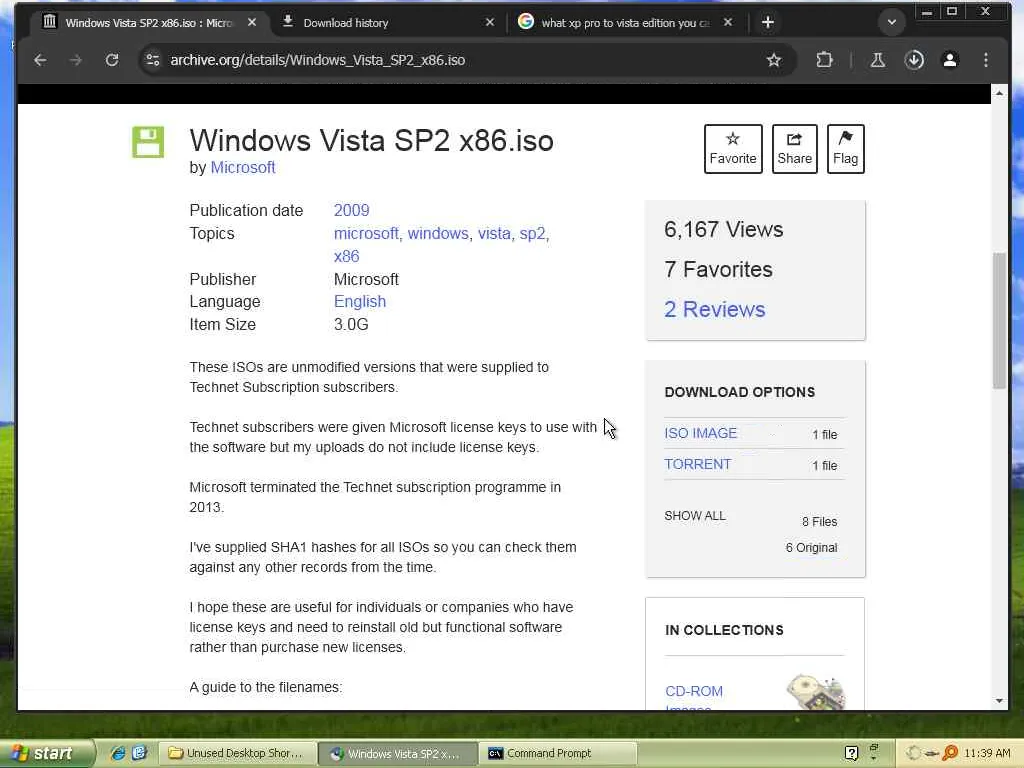
Task: Switch to Command Prompt taskbar item
Action: point(556,754)
